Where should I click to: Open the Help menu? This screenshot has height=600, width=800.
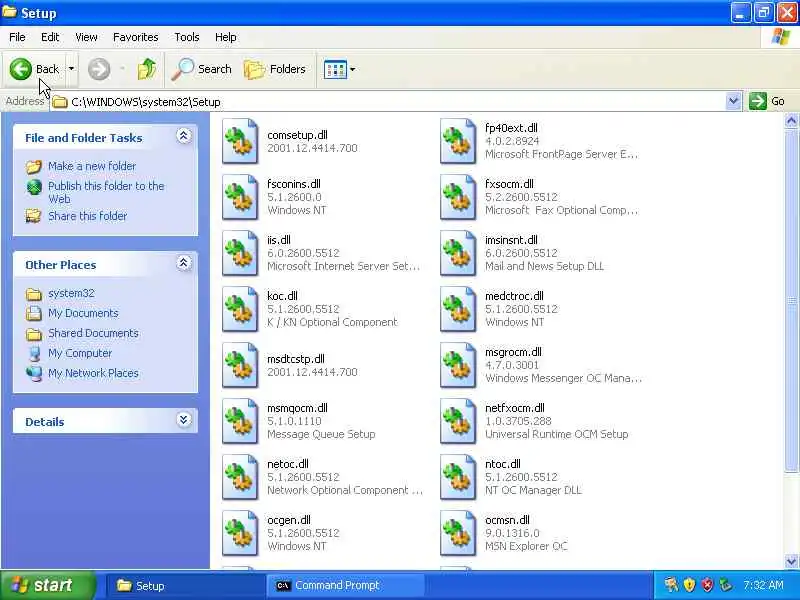tap(226, 37)
